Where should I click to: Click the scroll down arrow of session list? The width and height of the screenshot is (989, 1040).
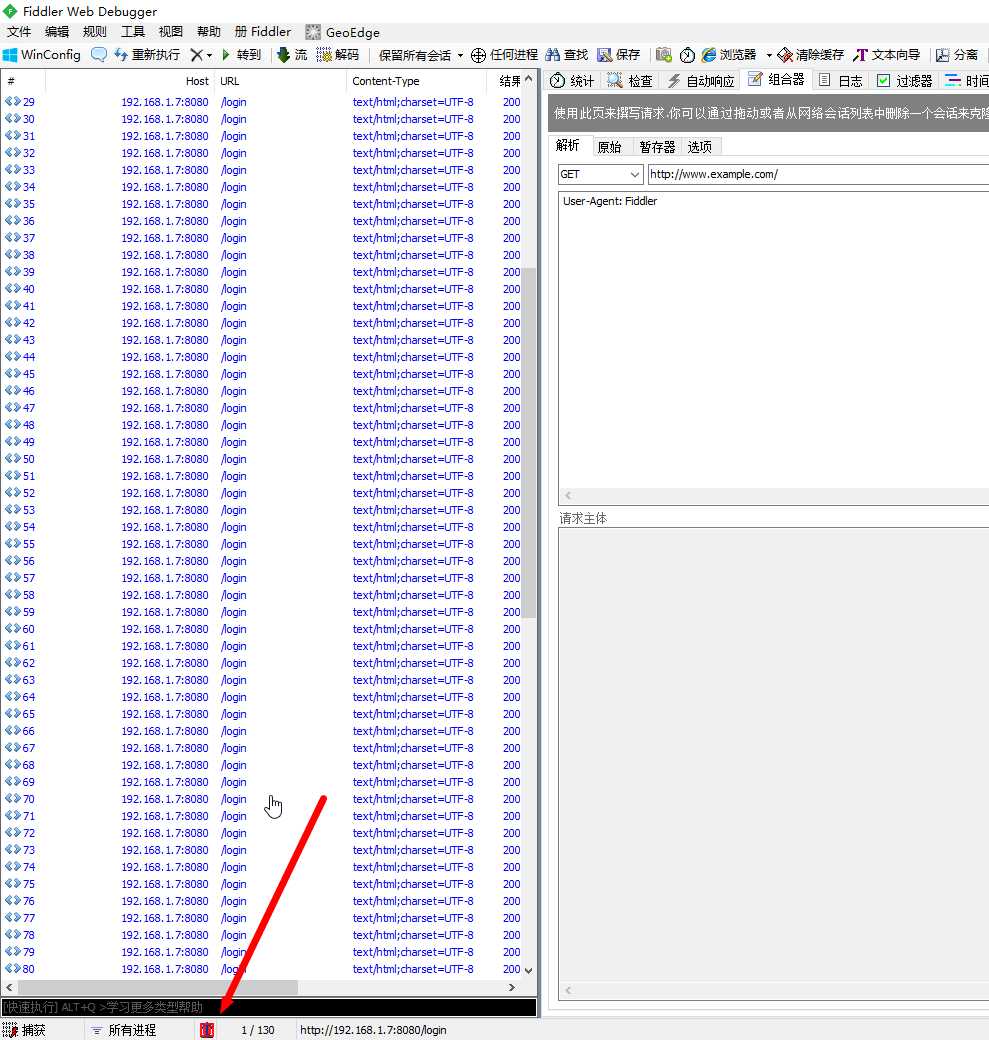[529, 970]
